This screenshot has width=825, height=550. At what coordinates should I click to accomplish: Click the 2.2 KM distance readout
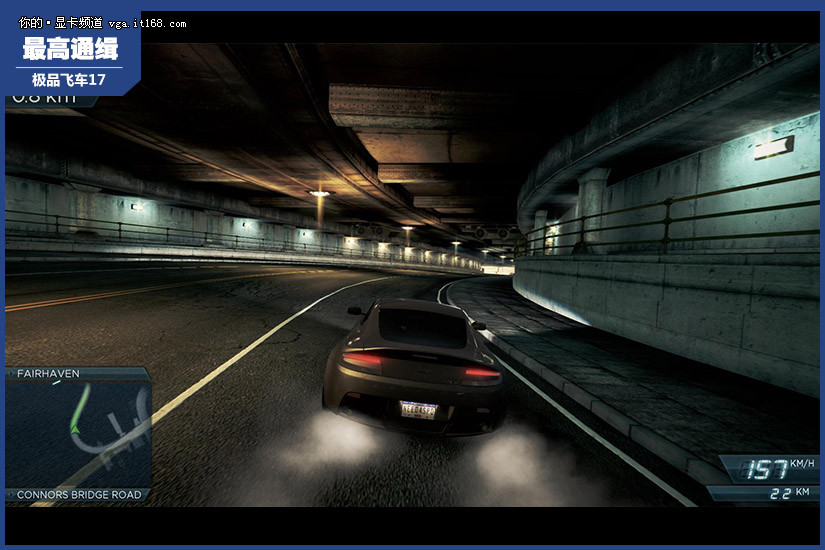point(790,493)
